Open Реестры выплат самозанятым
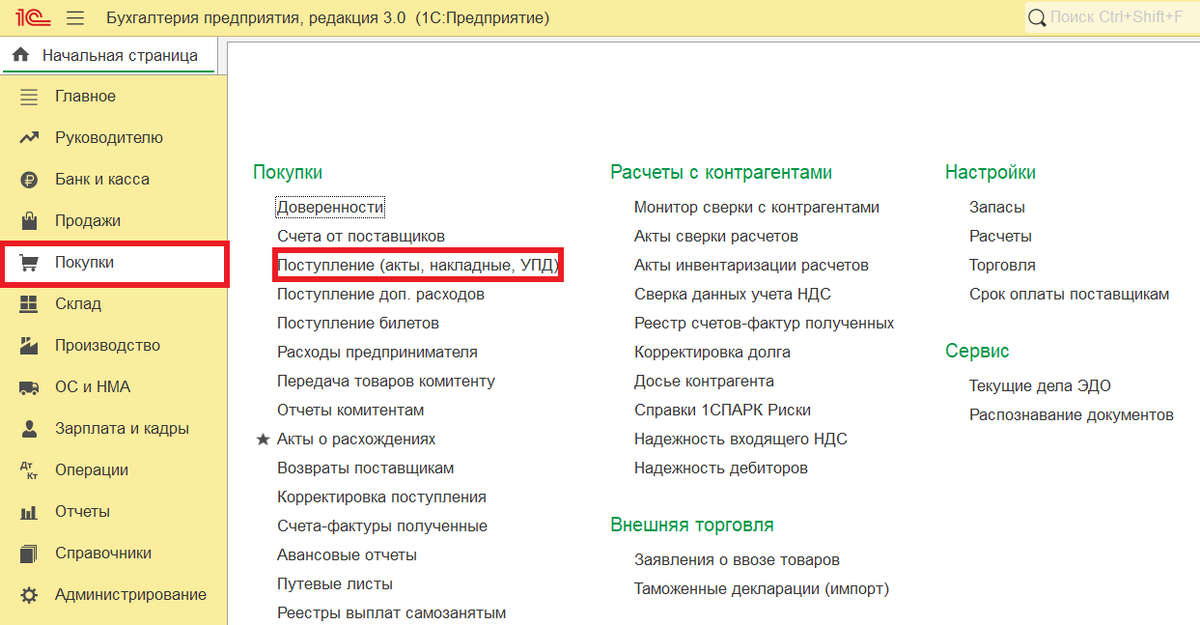The width and height of the screenshot is (1200, 625). point(392,613)
